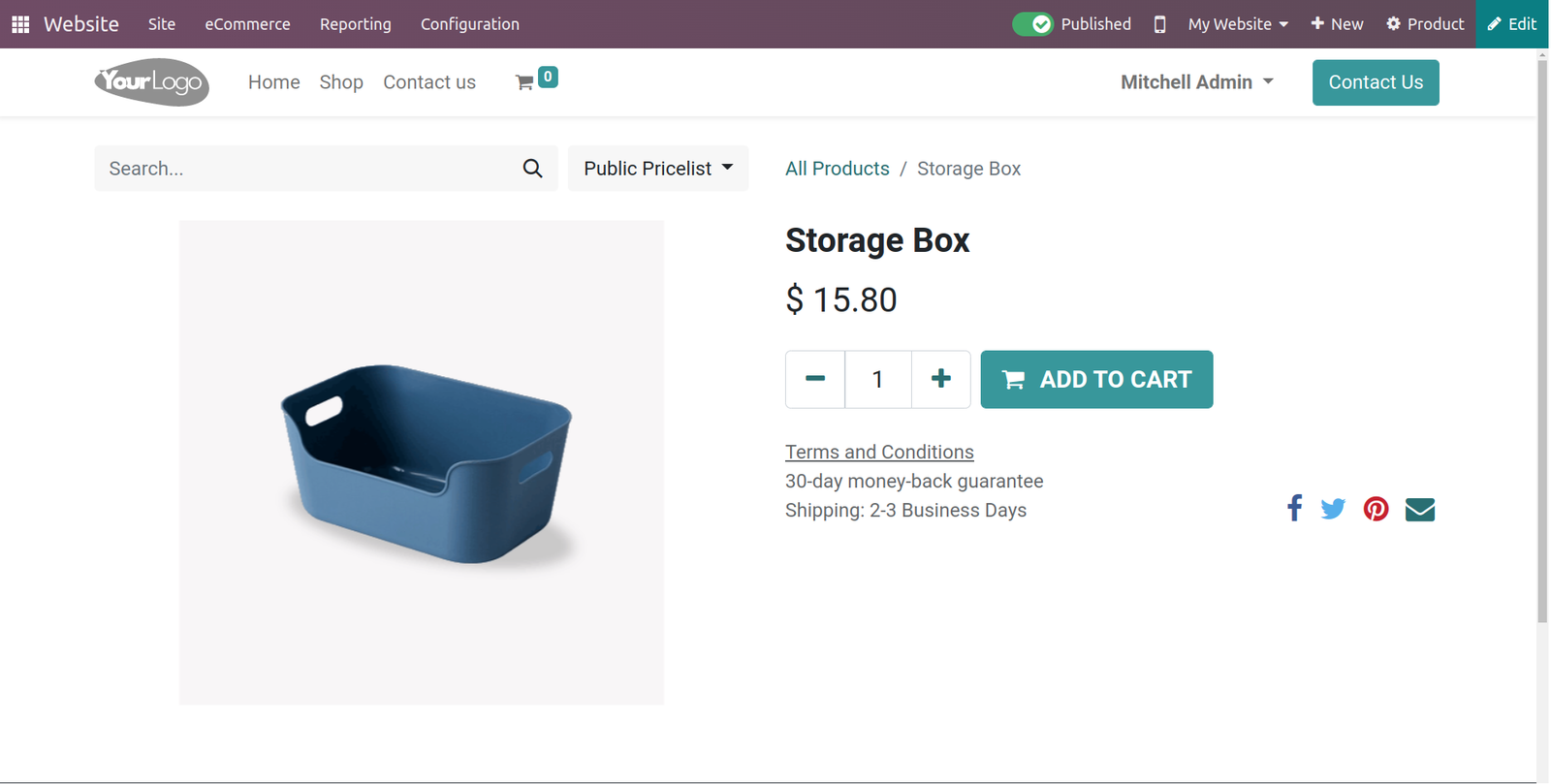Open Terms and Conditions link
This screenshot has width=1551, height=784.
(879, 452)
